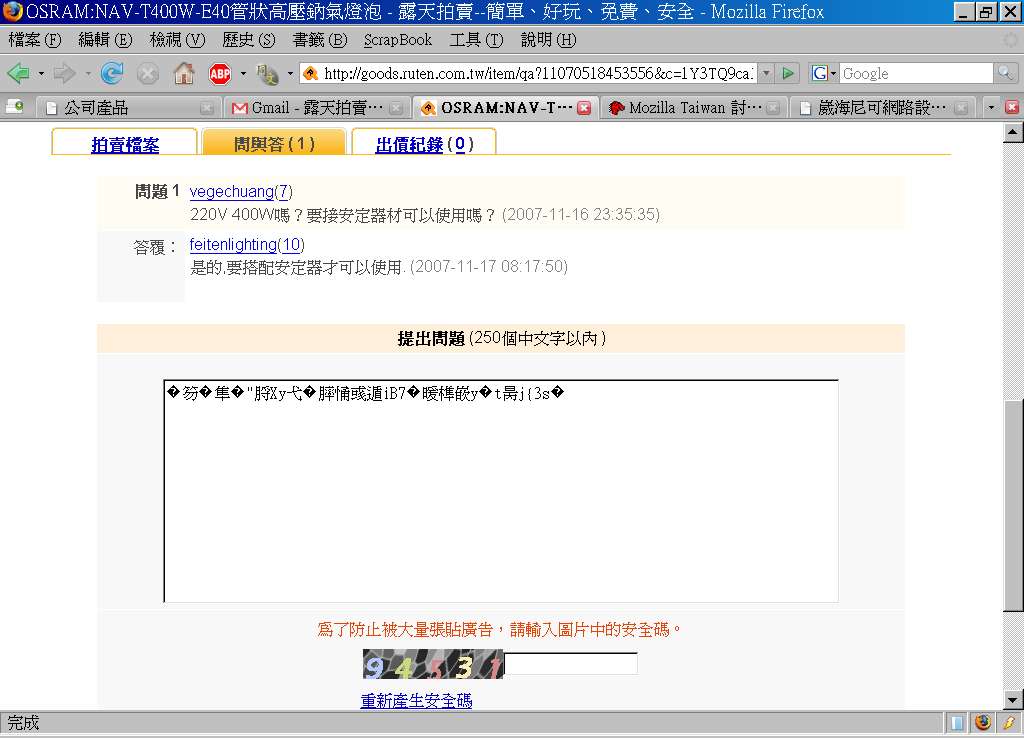Click the scrollbar down arrow on the page
The image size is (1024, 738).
(x=1012, y=699)
